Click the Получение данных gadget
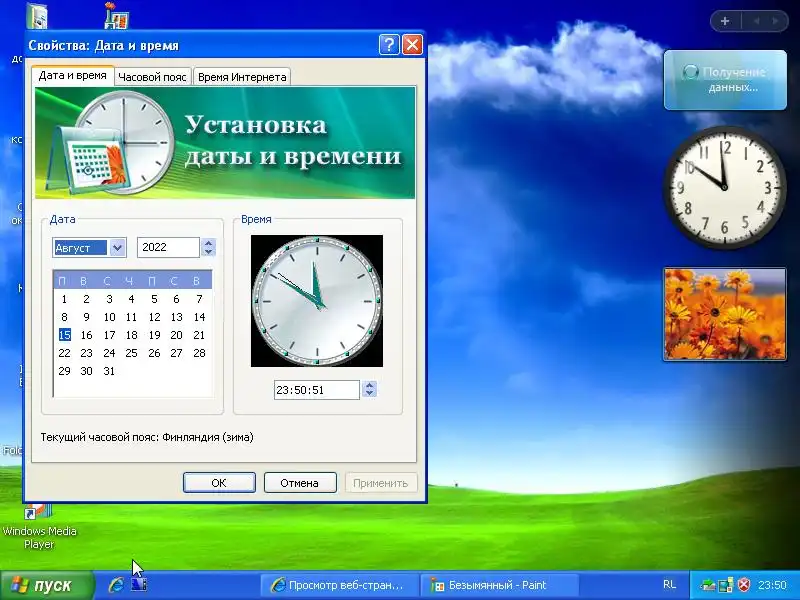Image resolution: width=800 pixels, height=600 pixels. tap(725, 80)
